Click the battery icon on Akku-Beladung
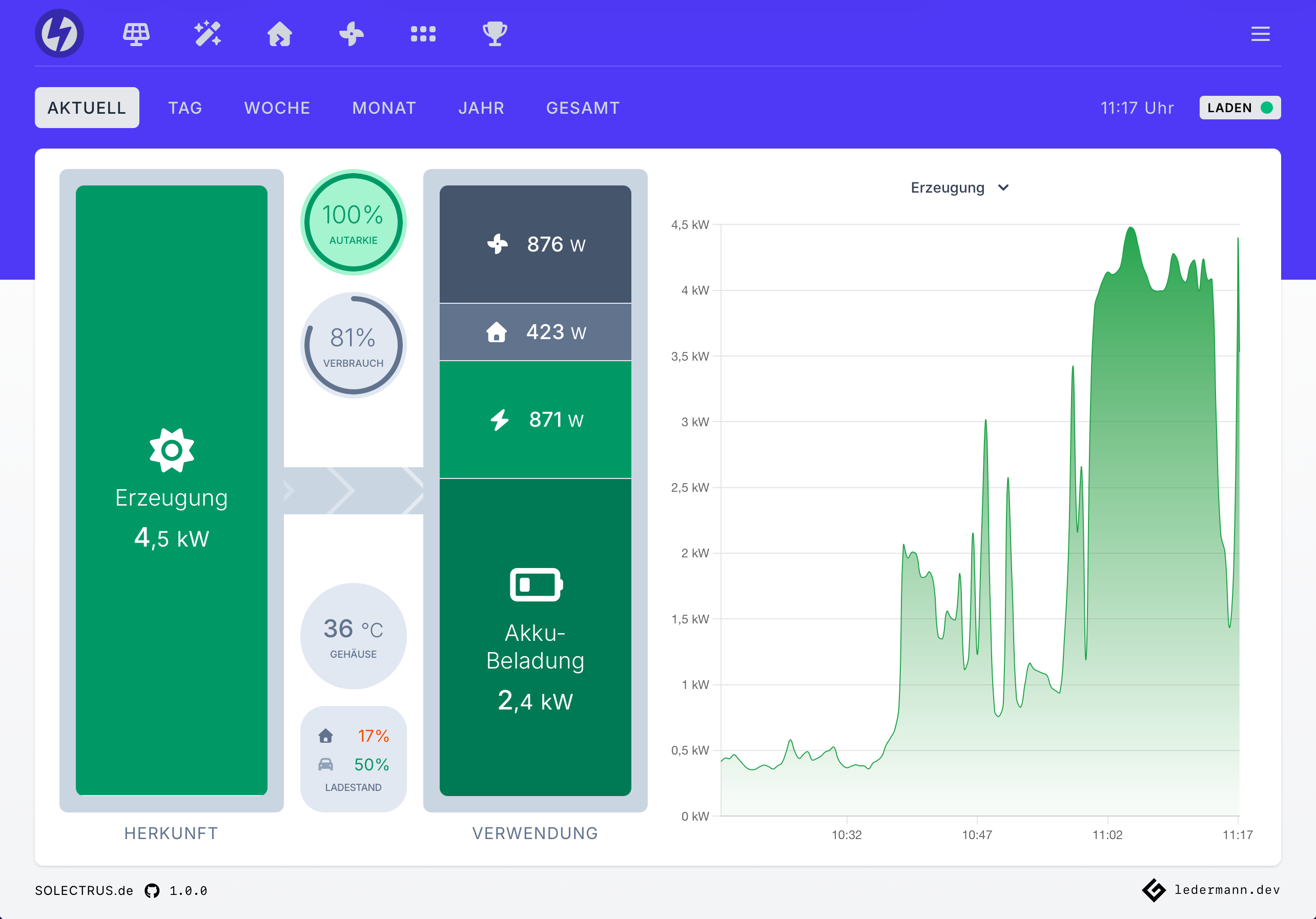This screenshot has width=1316, height=919. pos(535,584)
